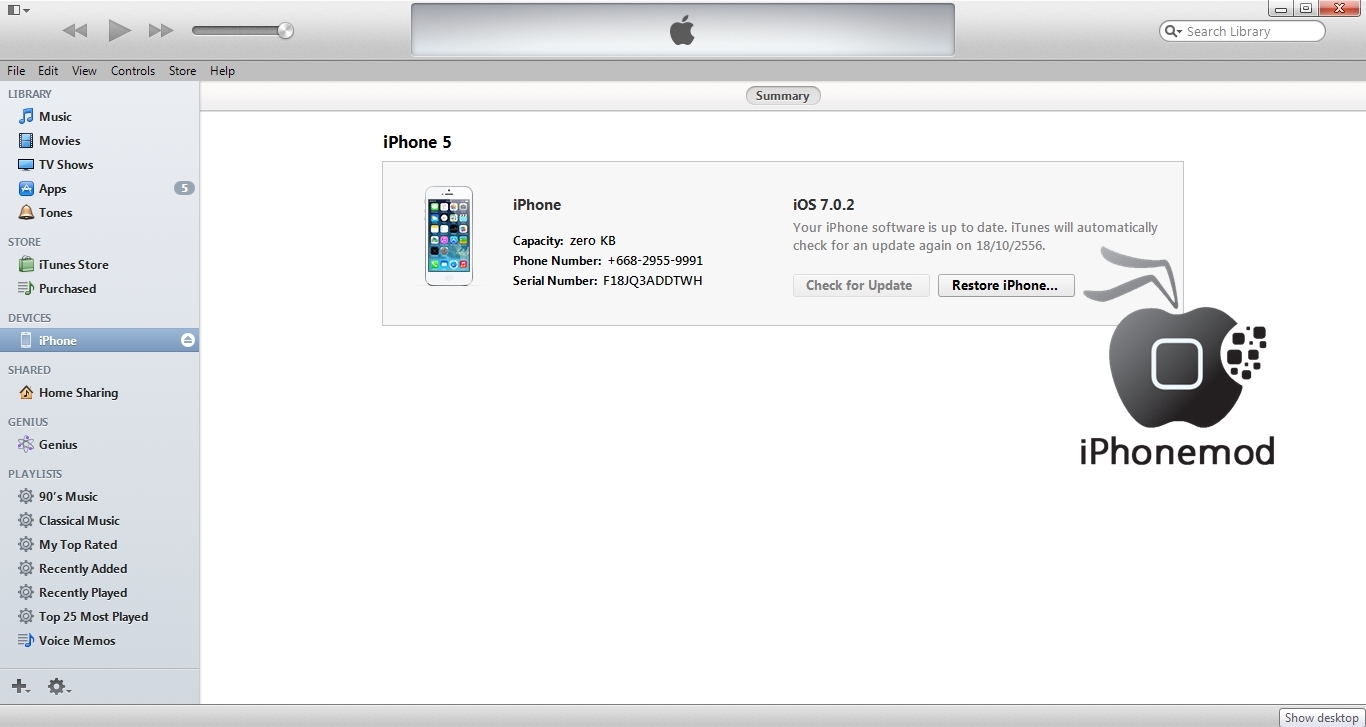Select the Tones bell icon
The width and height of the screenshot is (1366, 727).
click(x=26, y=213)
